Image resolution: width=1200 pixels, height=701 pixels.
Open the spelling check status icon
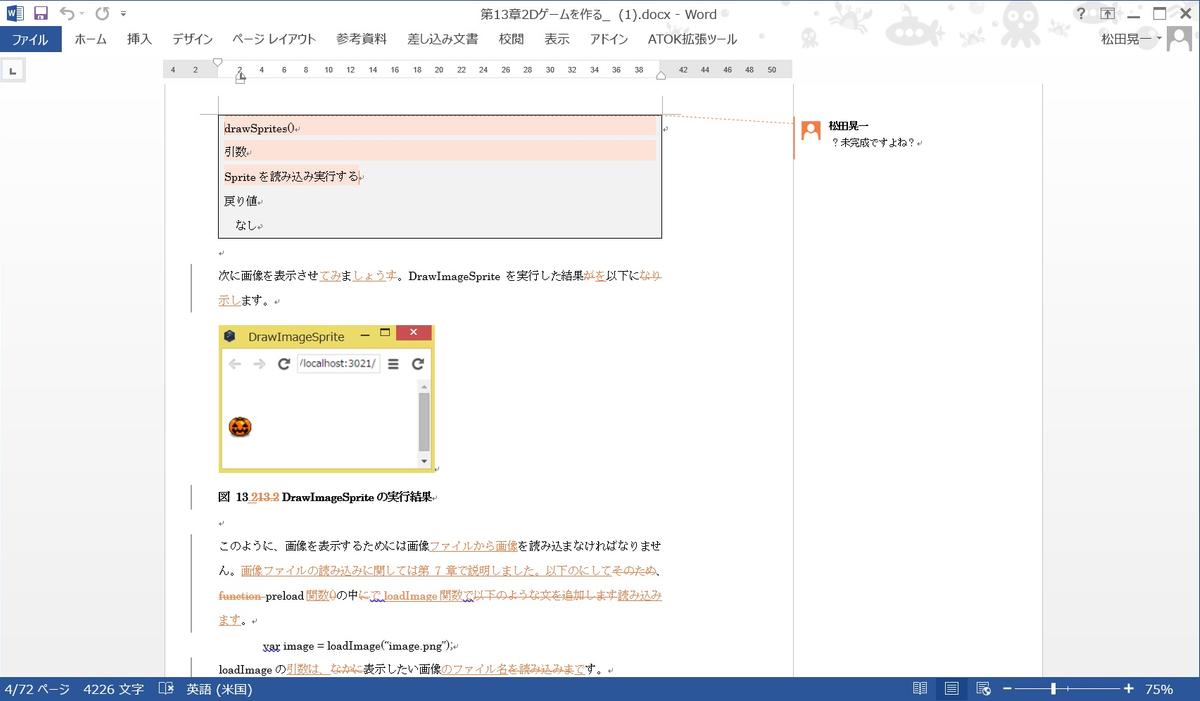click(x=166, y=689)
